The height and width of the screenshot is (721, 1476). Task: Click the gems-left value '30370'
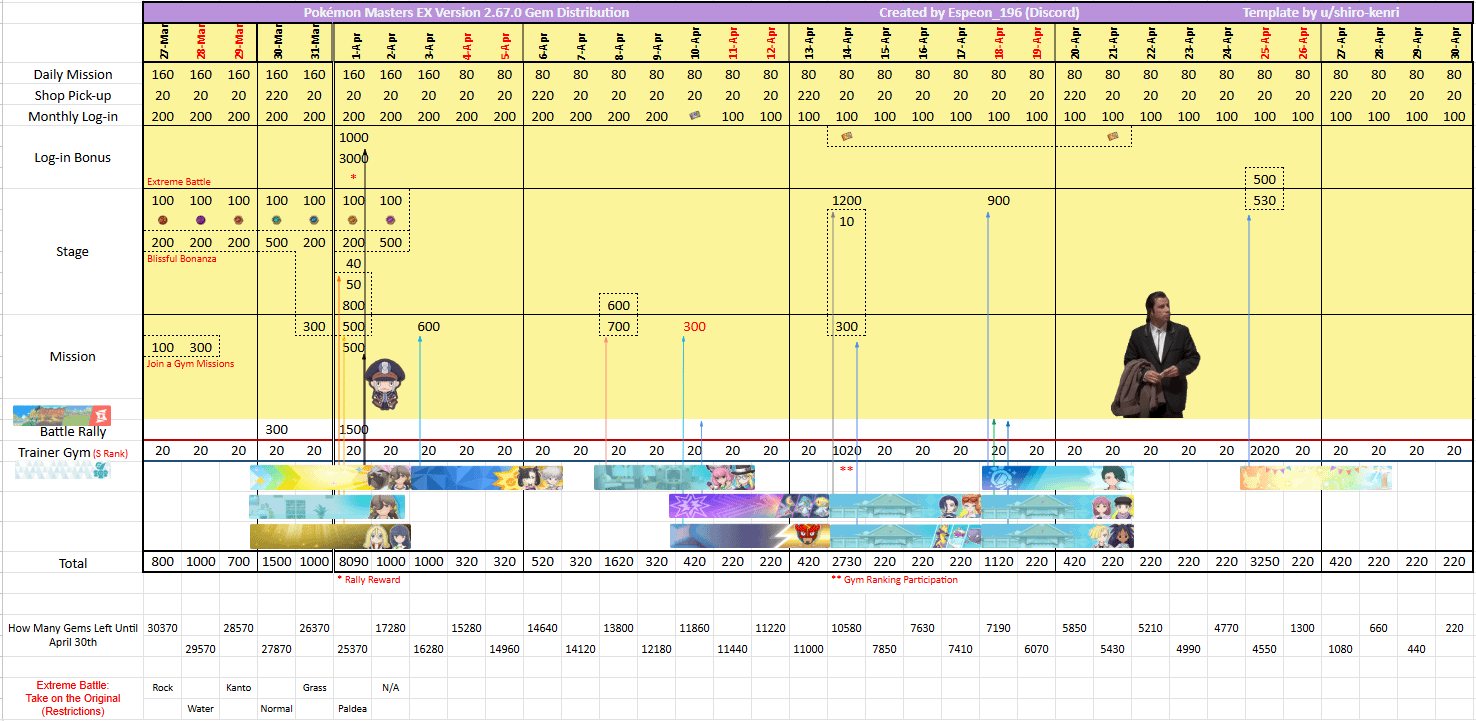[x=163, y=628]
